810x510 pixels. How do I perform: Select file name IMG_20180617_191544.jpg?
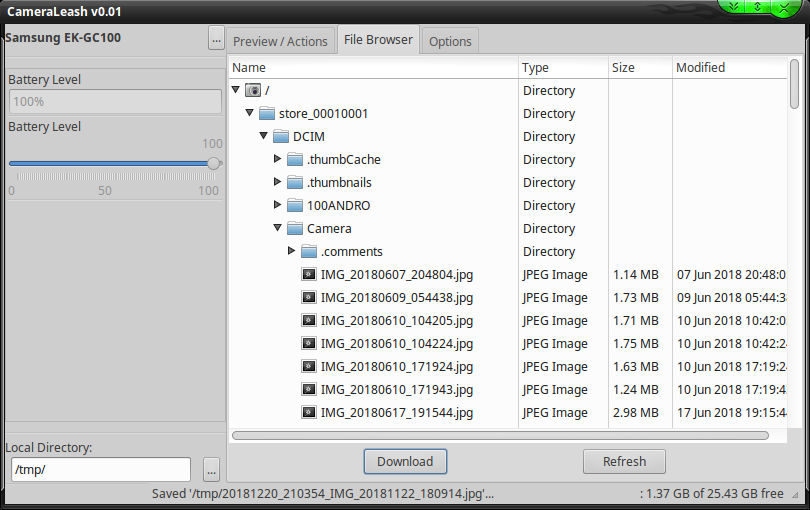pyautogui.click(x=397, y=412)
